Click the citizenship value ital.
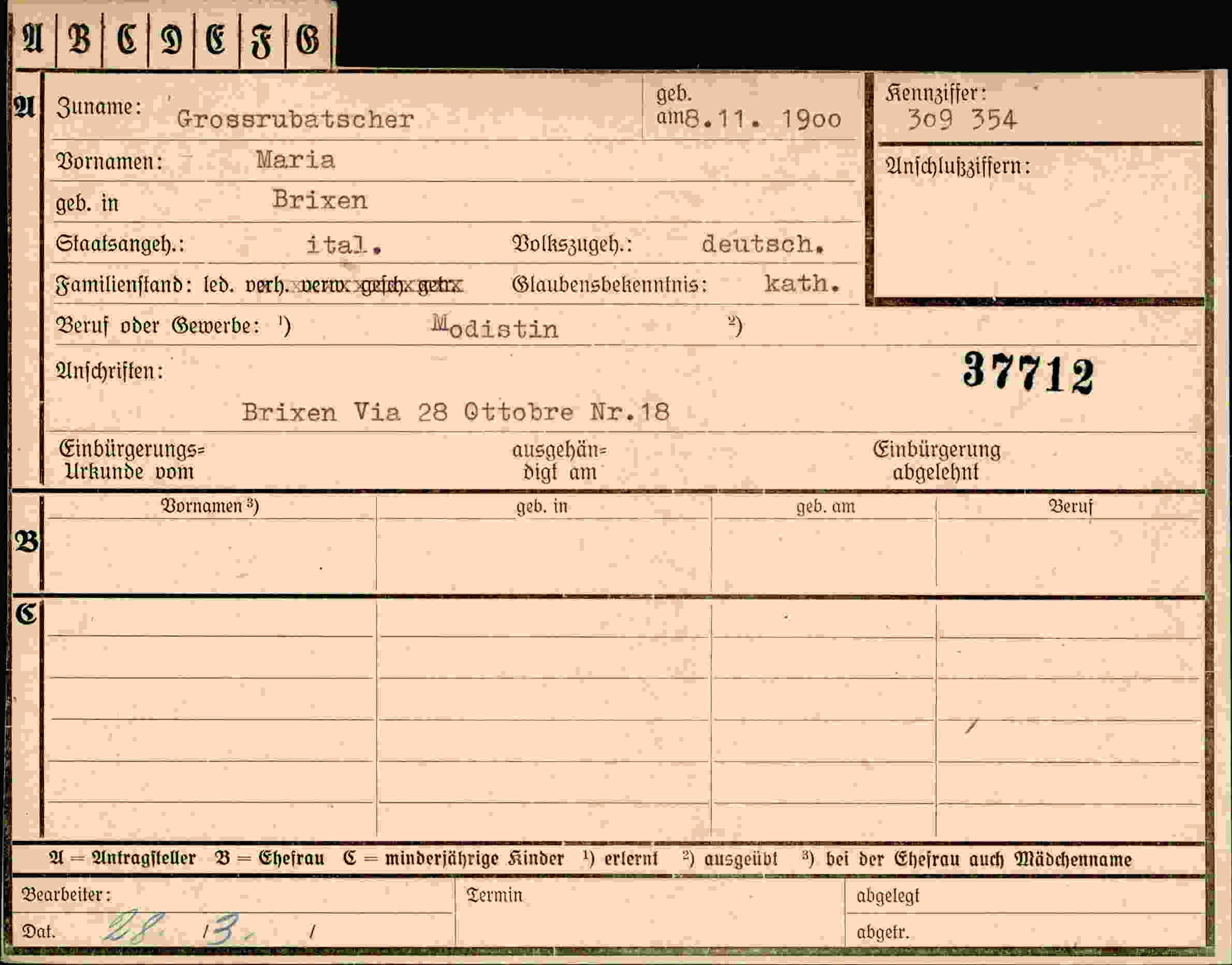 point(344,245)
